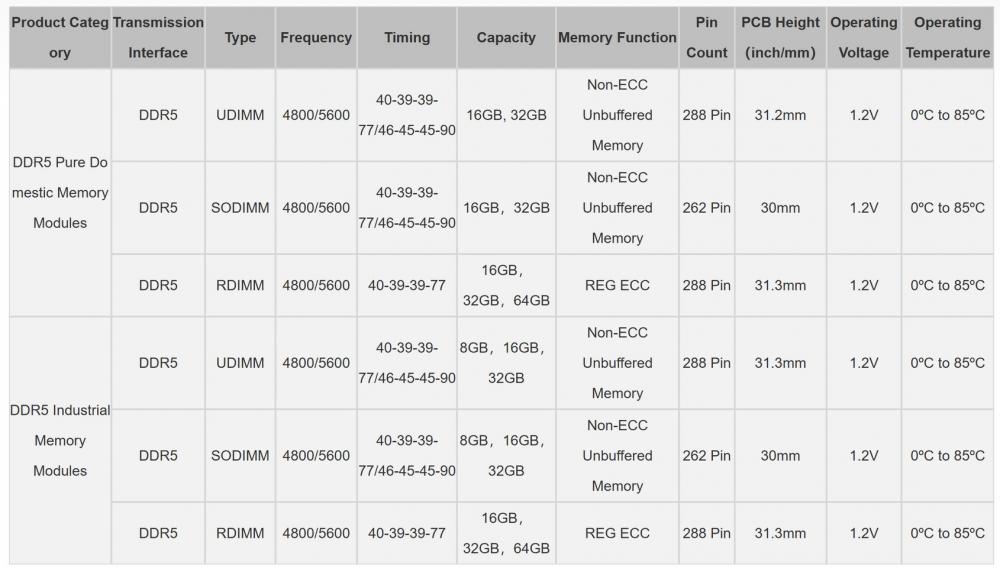Click the Pin Count column header

pos(707,38)
